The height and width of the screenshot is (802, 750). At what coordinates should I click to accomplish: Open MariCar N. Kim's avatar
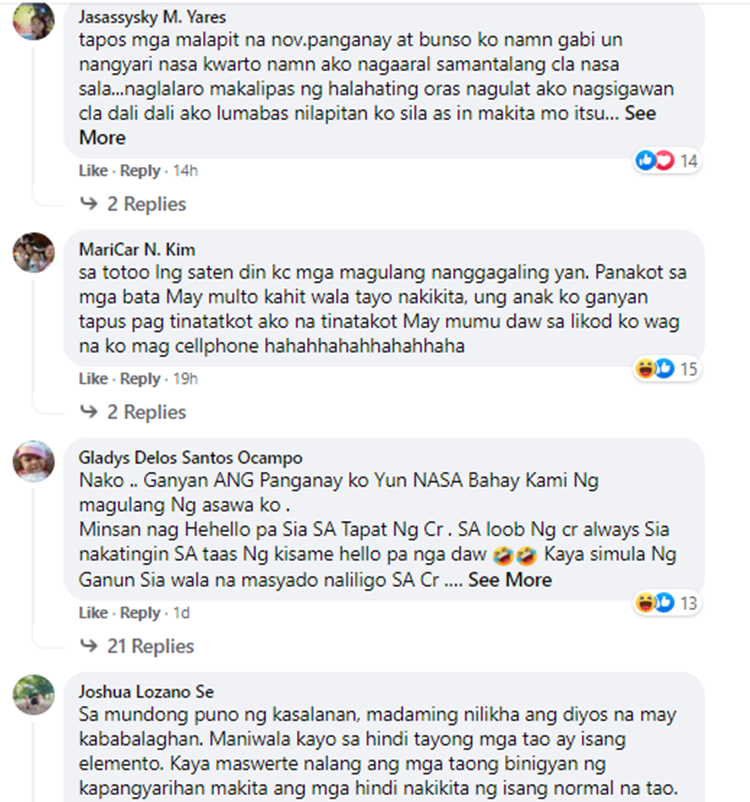click(x=34, y=253)
